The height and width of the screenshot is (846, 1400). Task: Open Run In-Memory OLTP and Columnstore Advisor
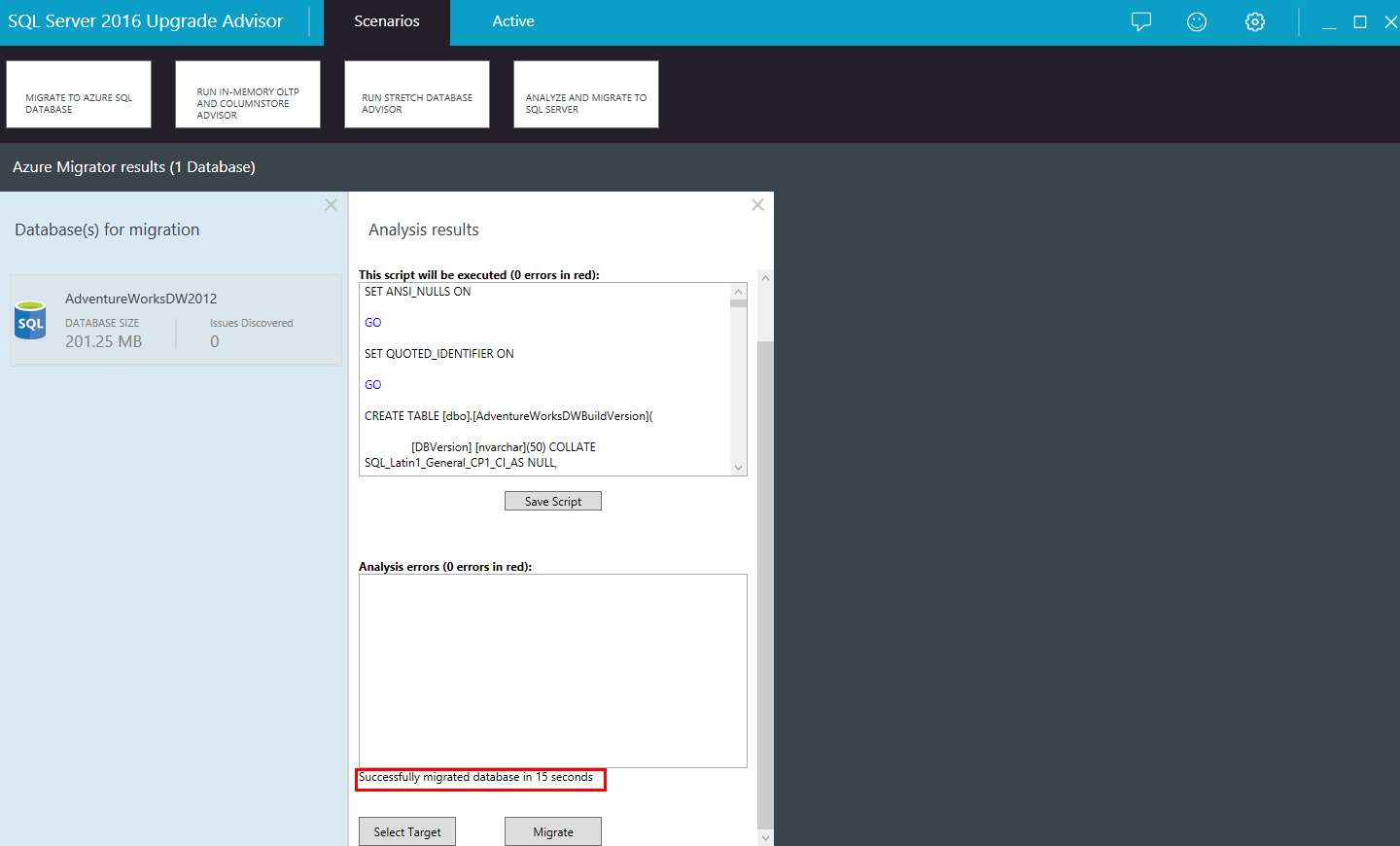pyautogui.click(x=248, y=94)
